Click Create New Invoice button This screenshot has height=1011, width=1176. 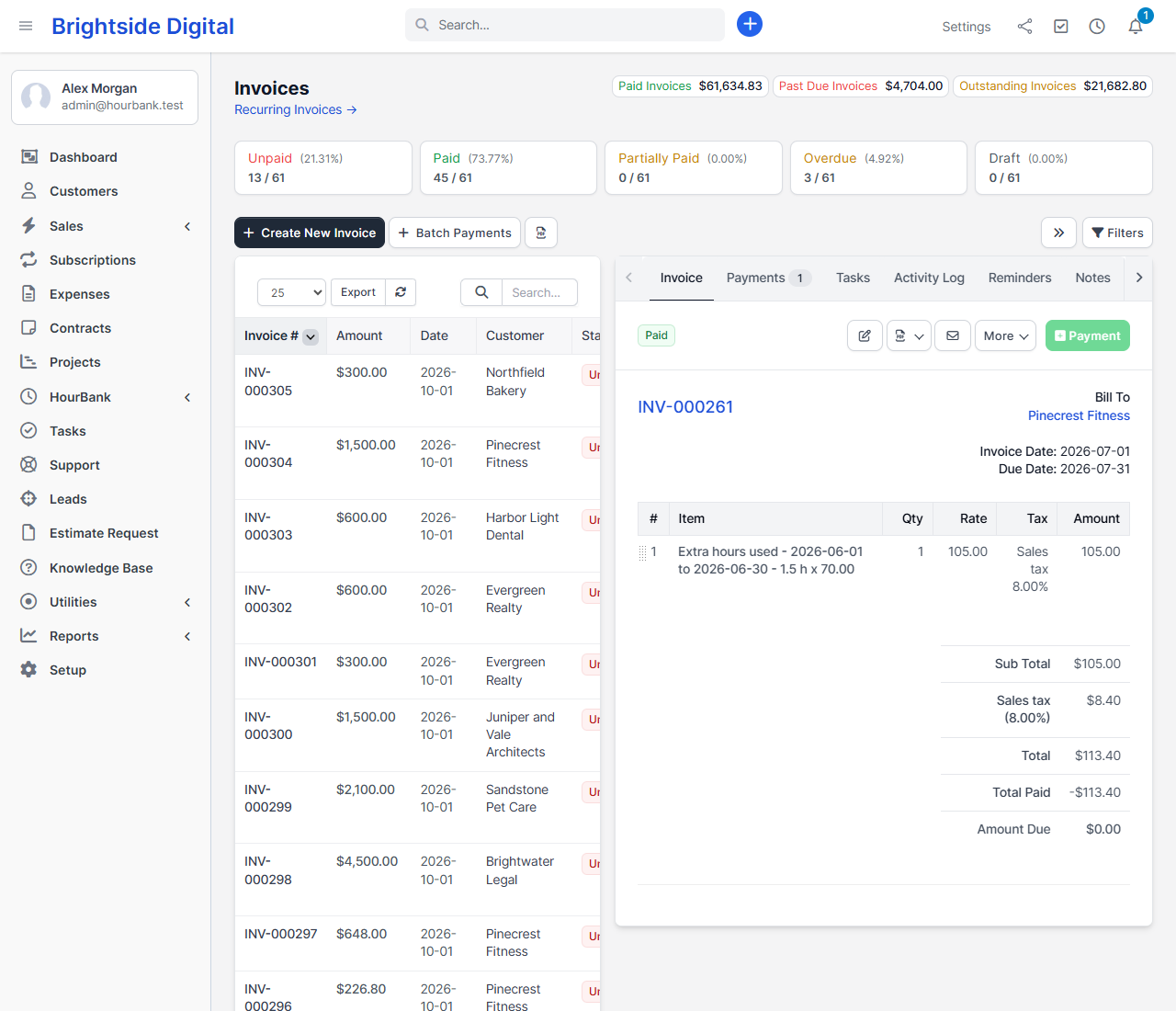310,233
